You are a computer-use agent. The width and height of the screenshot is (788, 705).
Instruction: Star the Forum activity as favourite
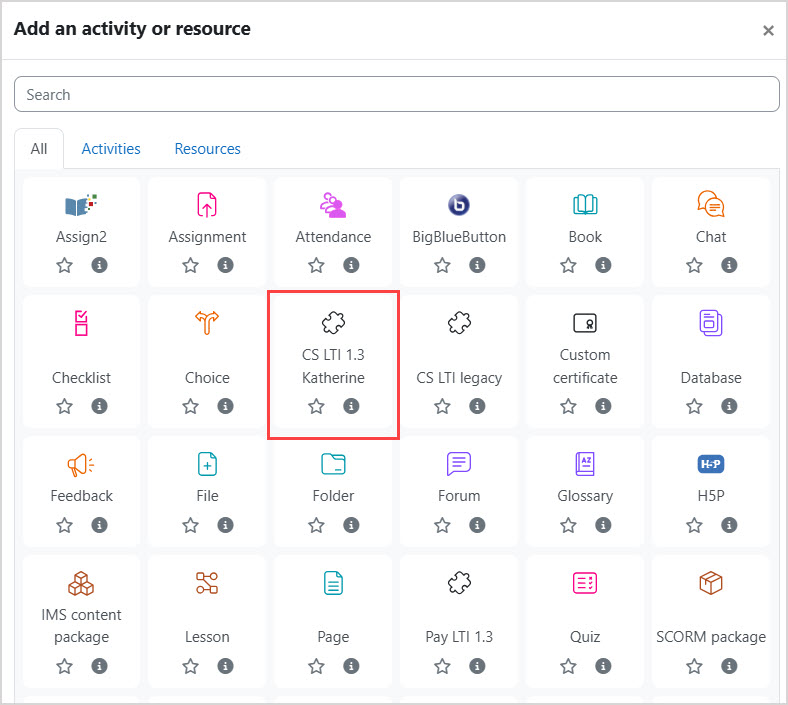coord(442,524)
